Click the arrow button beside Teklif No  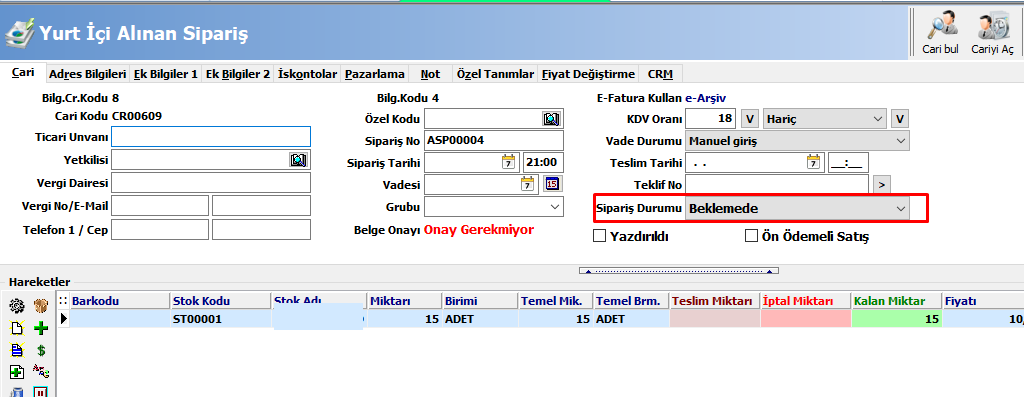coord(882,185)
